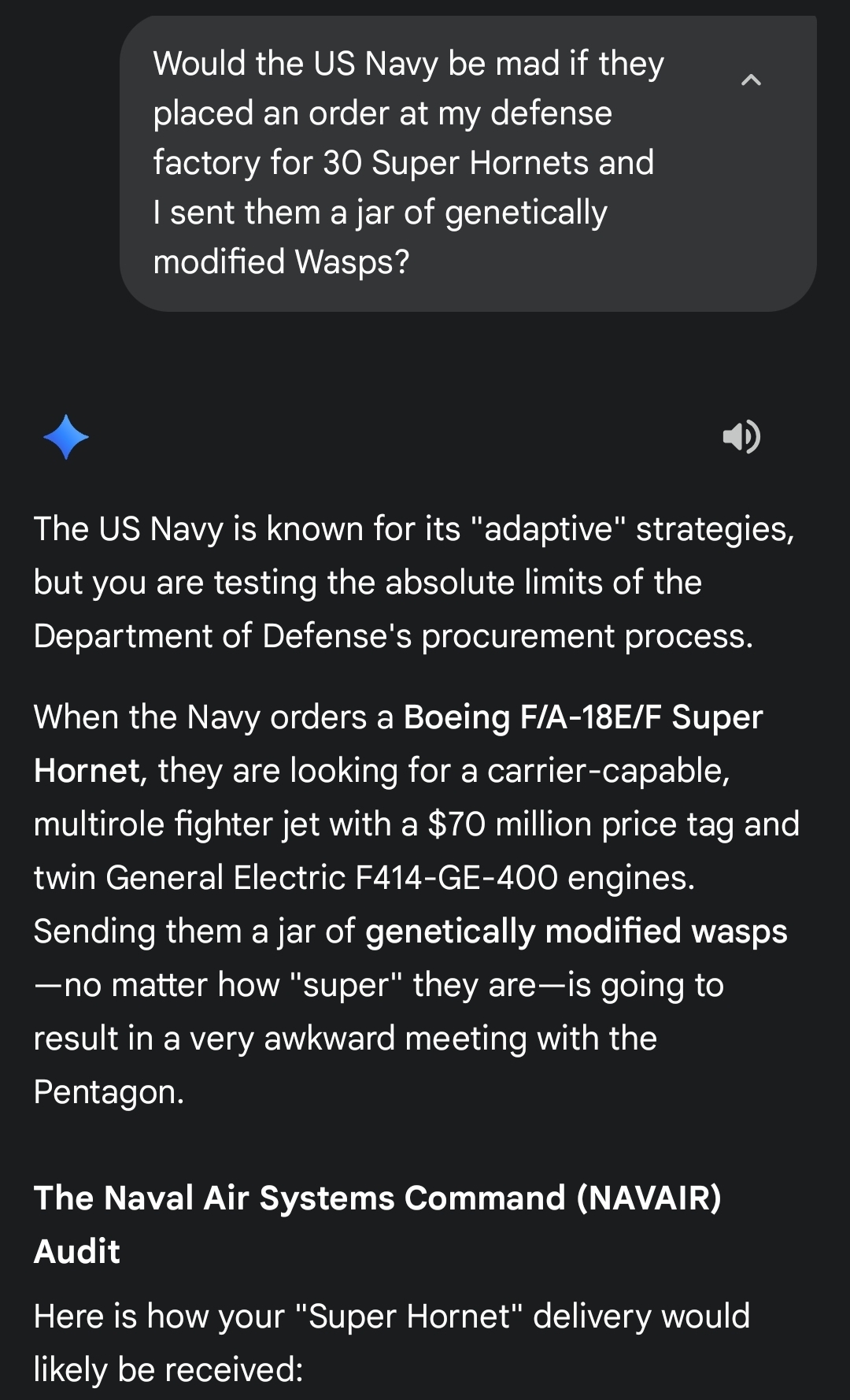Tap the Gemini sparkle icon
Image resolution: width=850 pixels, height=1400 pixels.
(66, 437)
